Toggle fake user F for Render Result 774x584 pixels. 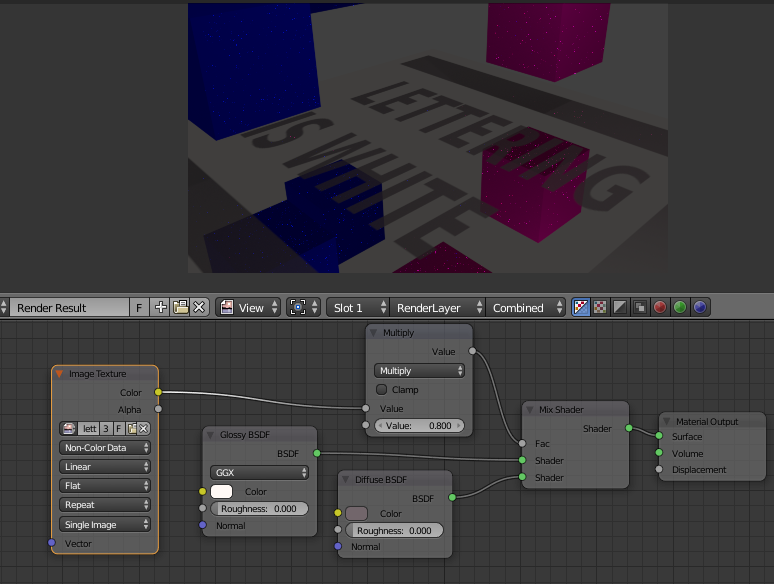click(x=139, y=308)
